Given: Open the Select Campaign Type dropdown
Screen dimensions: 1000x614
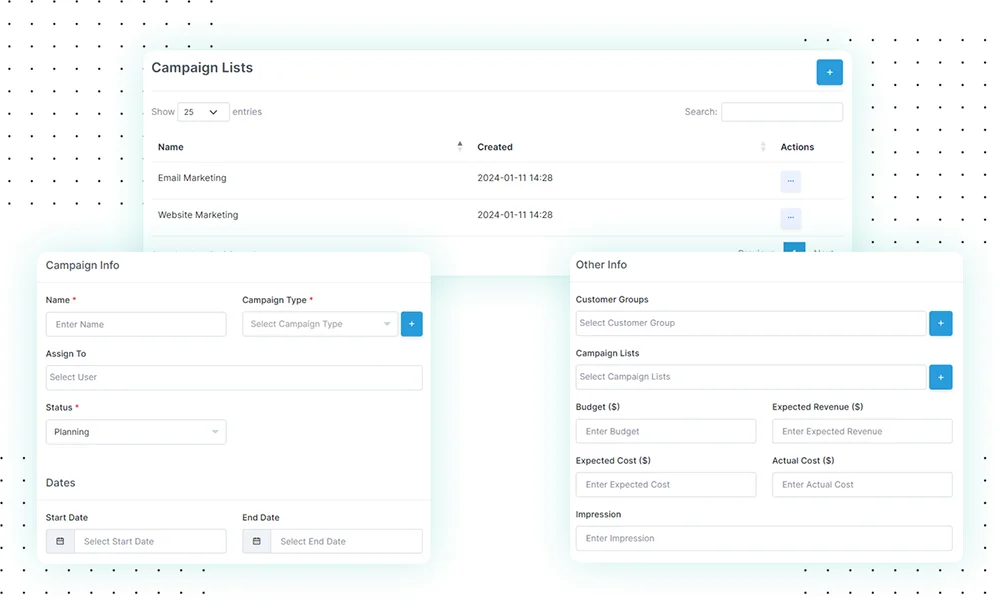Looking at the screenshot, I should [x=318, y=323].
